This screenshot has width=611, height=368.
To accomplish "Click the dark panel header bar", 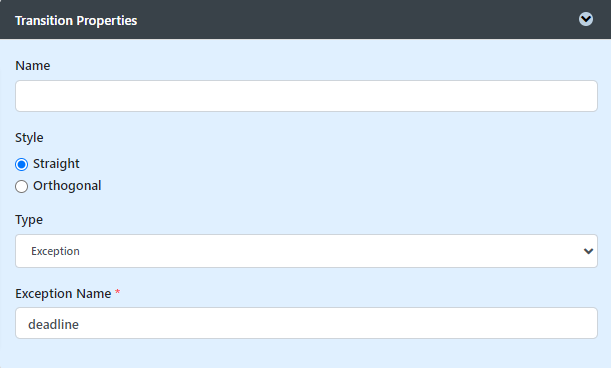I will [306, 19].
